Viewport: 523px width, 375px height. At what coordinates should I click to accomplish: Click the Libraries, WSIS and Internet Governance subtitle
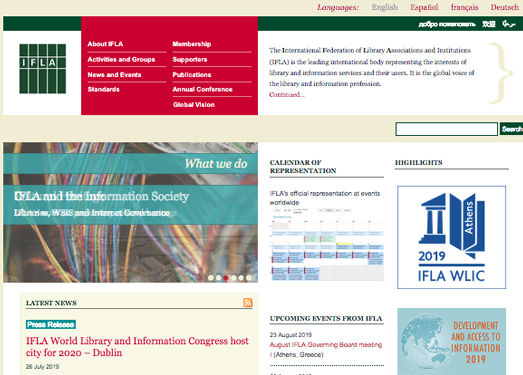92,213
